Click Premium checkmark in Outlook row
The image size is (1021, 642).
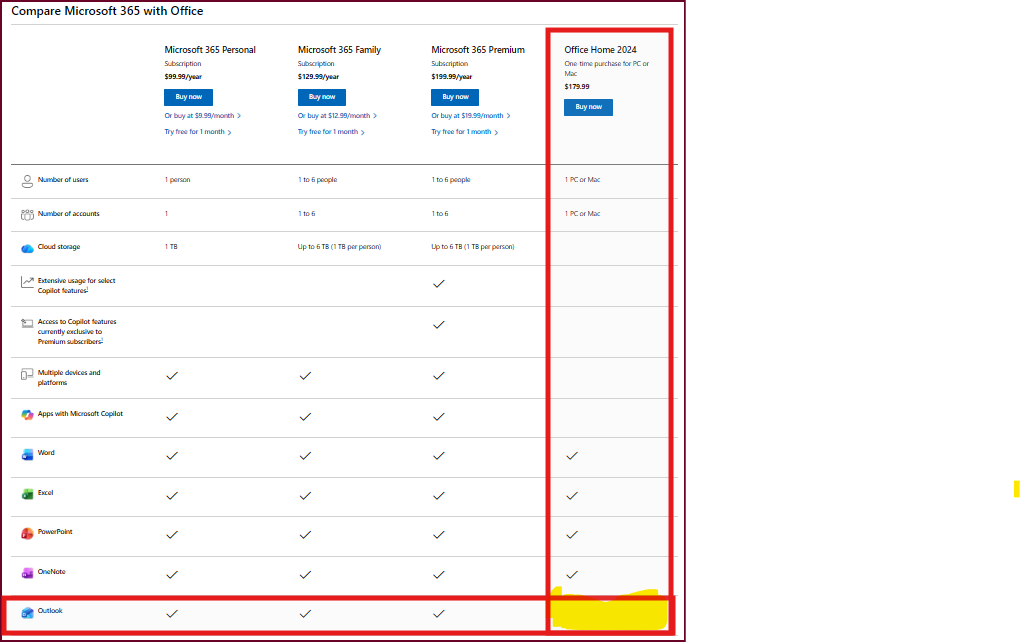tap(439, 614)
